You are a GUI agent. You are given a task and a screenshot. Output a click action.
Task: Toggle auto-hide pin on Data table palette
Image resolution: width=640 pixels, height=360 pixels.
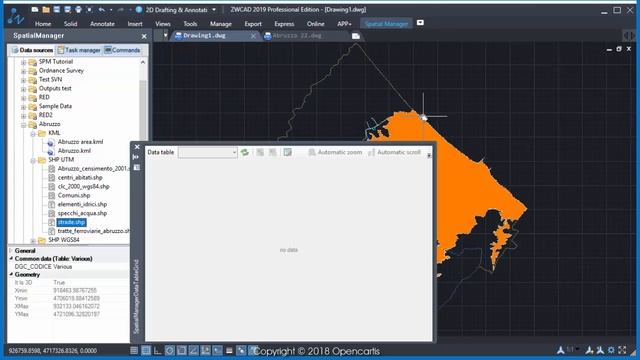click(x=137, y=157)
